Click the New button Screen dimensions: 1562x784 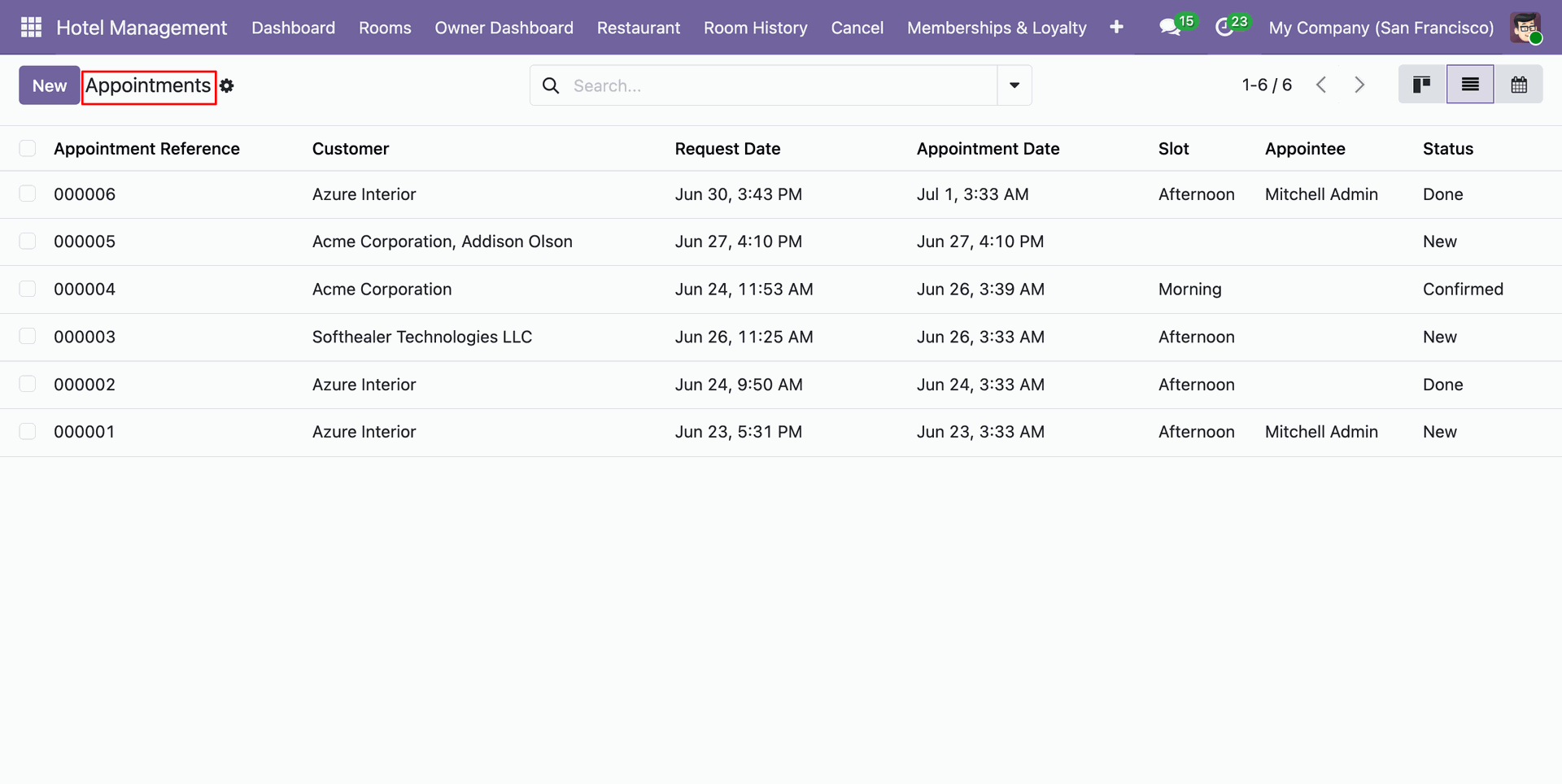[50, 85]
